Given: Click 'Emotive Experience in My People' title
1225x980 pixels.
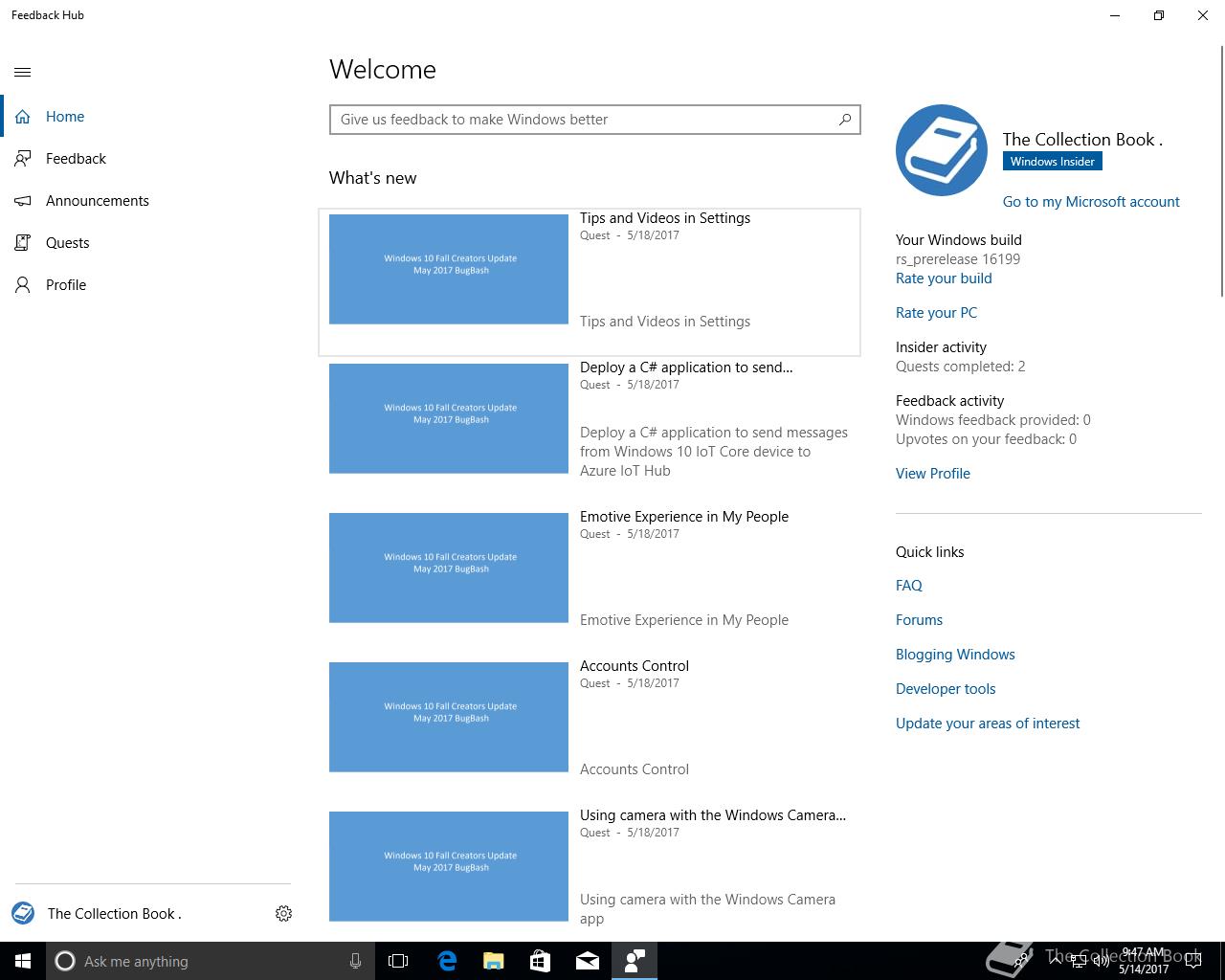Looking at the screenshot, I should pos(684,517).
